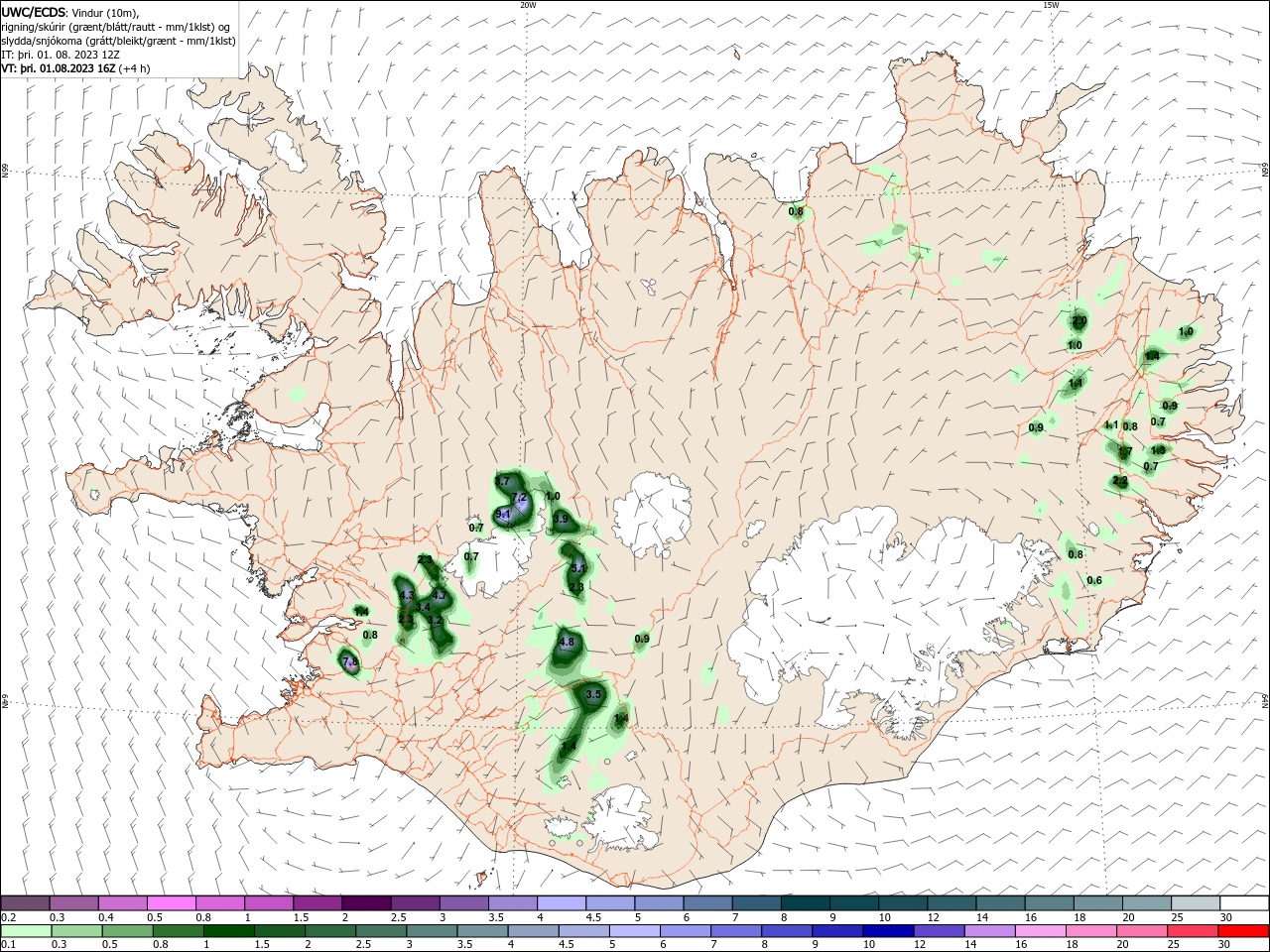Select the slate blue 6 swatch in snow legend
The height and width of the screenshot is (952, 1270).
[x=706, y=903]
